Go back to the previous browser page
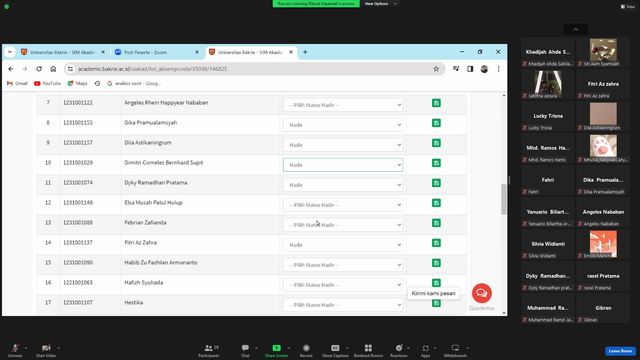The image size is (640, 360). [11, 69]
